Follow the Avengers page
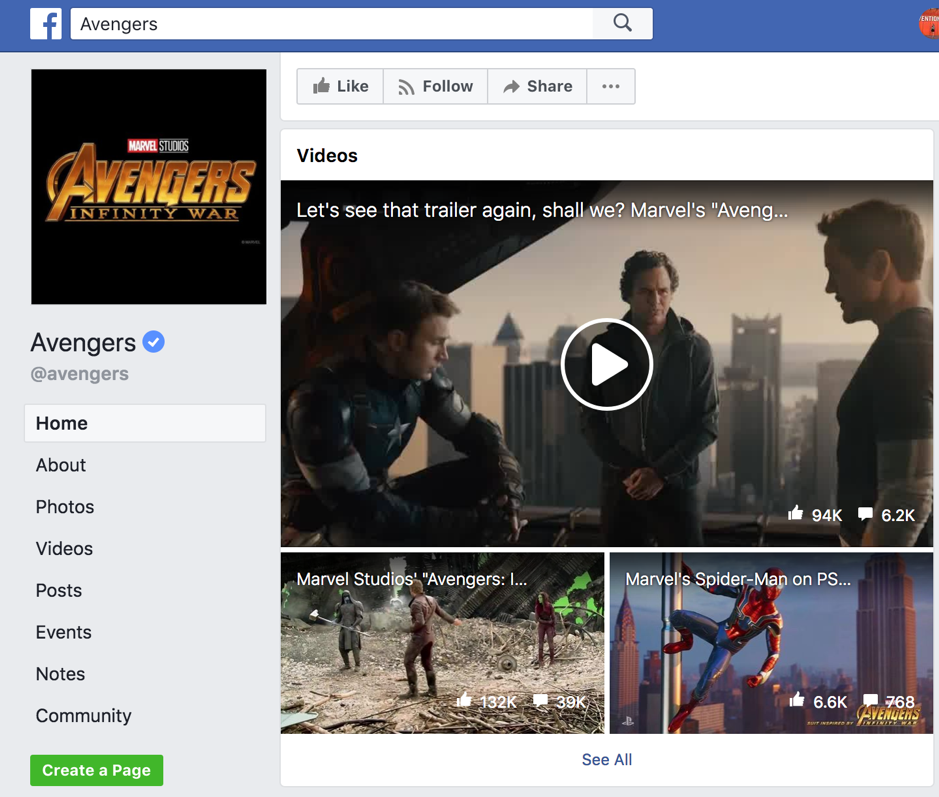Viewport: 939px width, 797px height. 435,87
